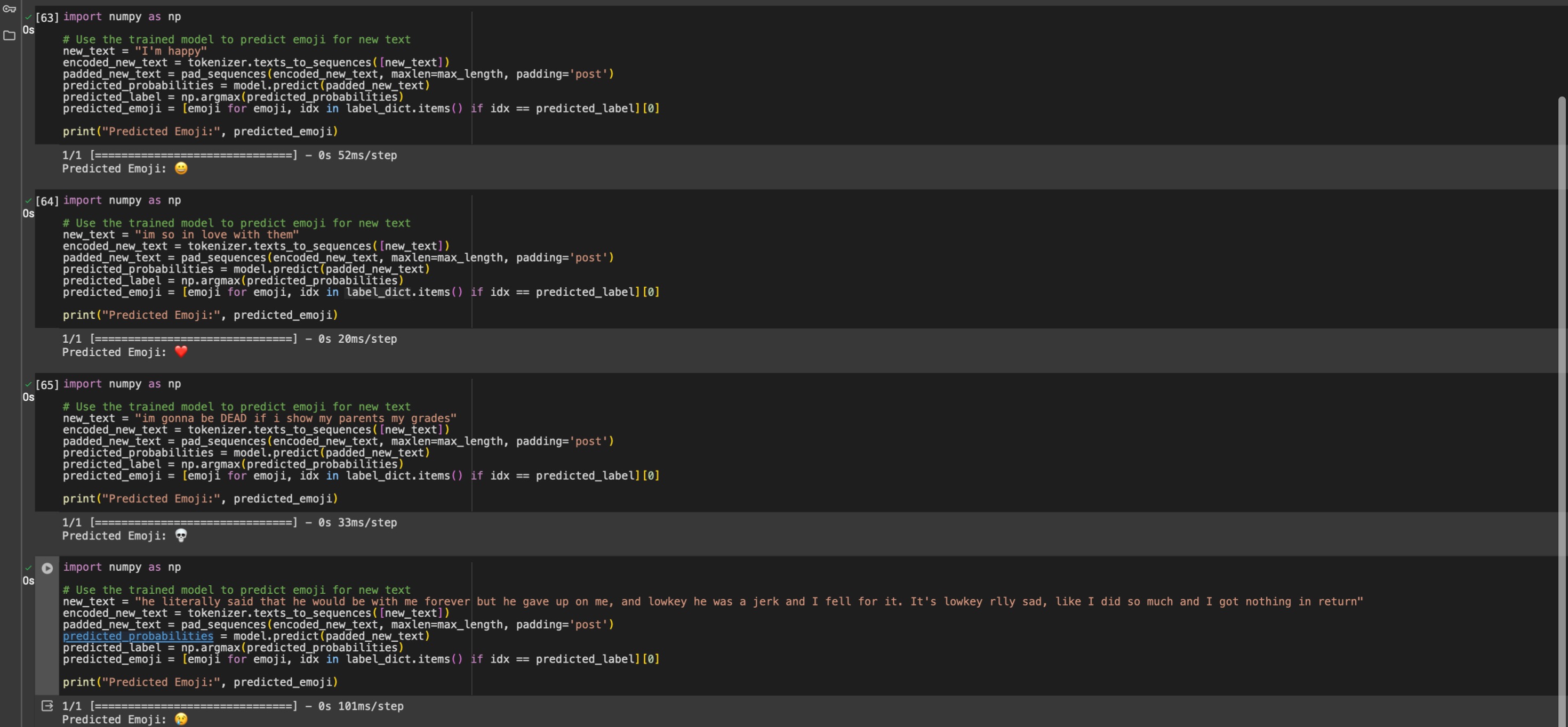Select the underlined predicted_probabilities variable

(138, 636)
